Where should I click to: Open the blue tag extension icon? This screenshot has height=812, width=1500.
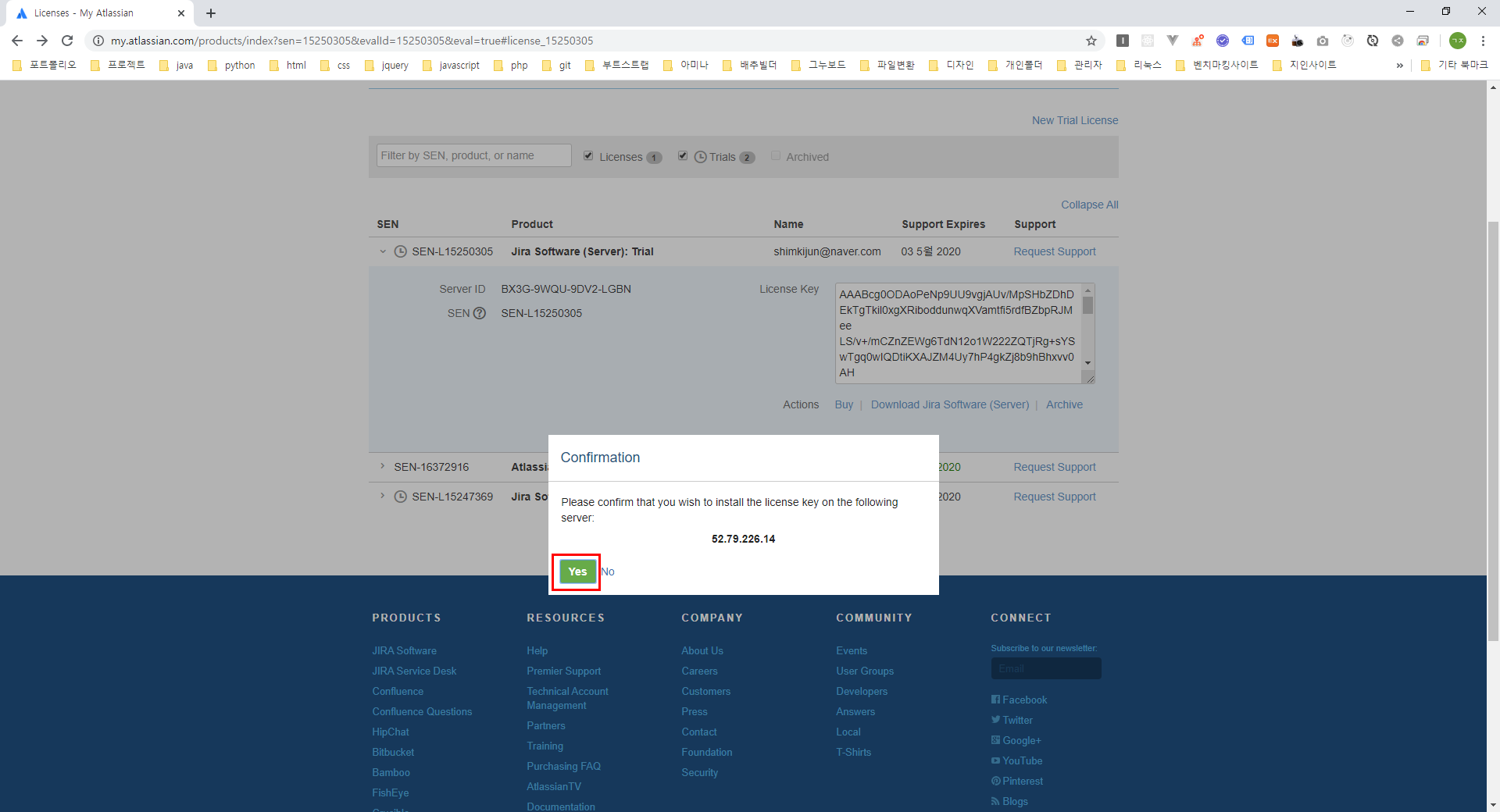click(1248, 41)
